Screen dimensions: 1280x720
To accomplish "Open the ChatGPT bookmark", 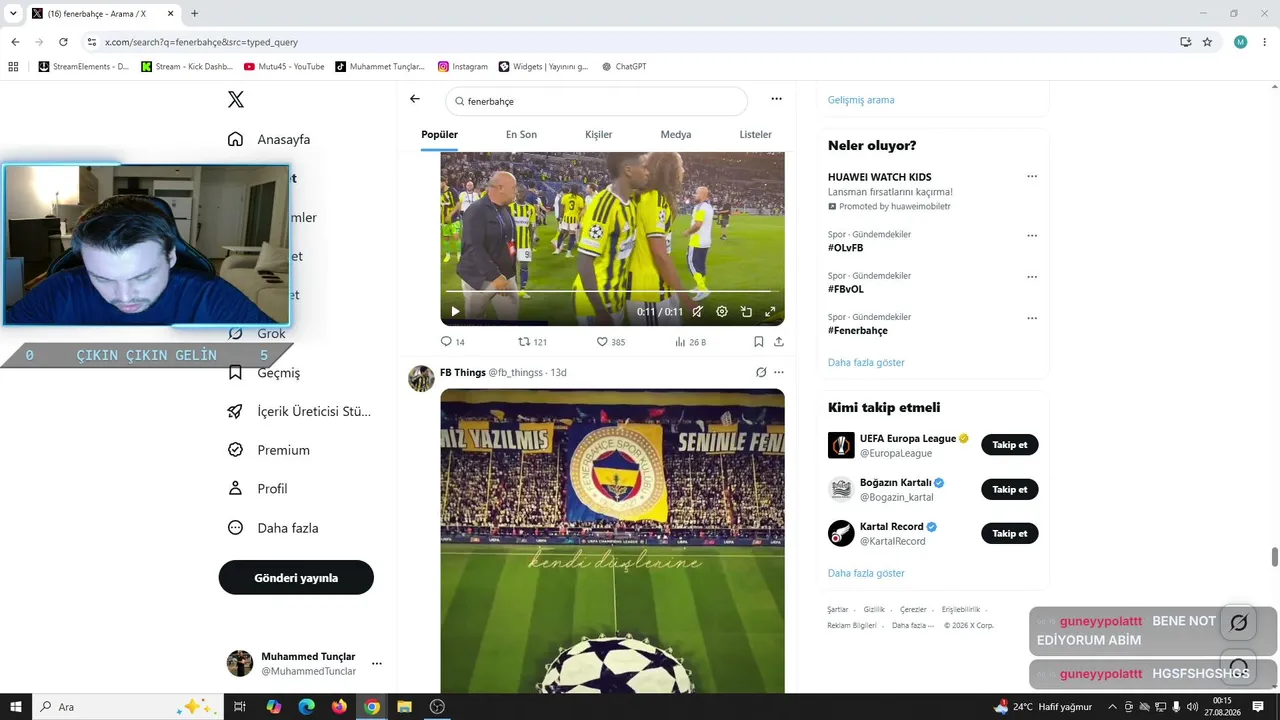I will 624,67.
